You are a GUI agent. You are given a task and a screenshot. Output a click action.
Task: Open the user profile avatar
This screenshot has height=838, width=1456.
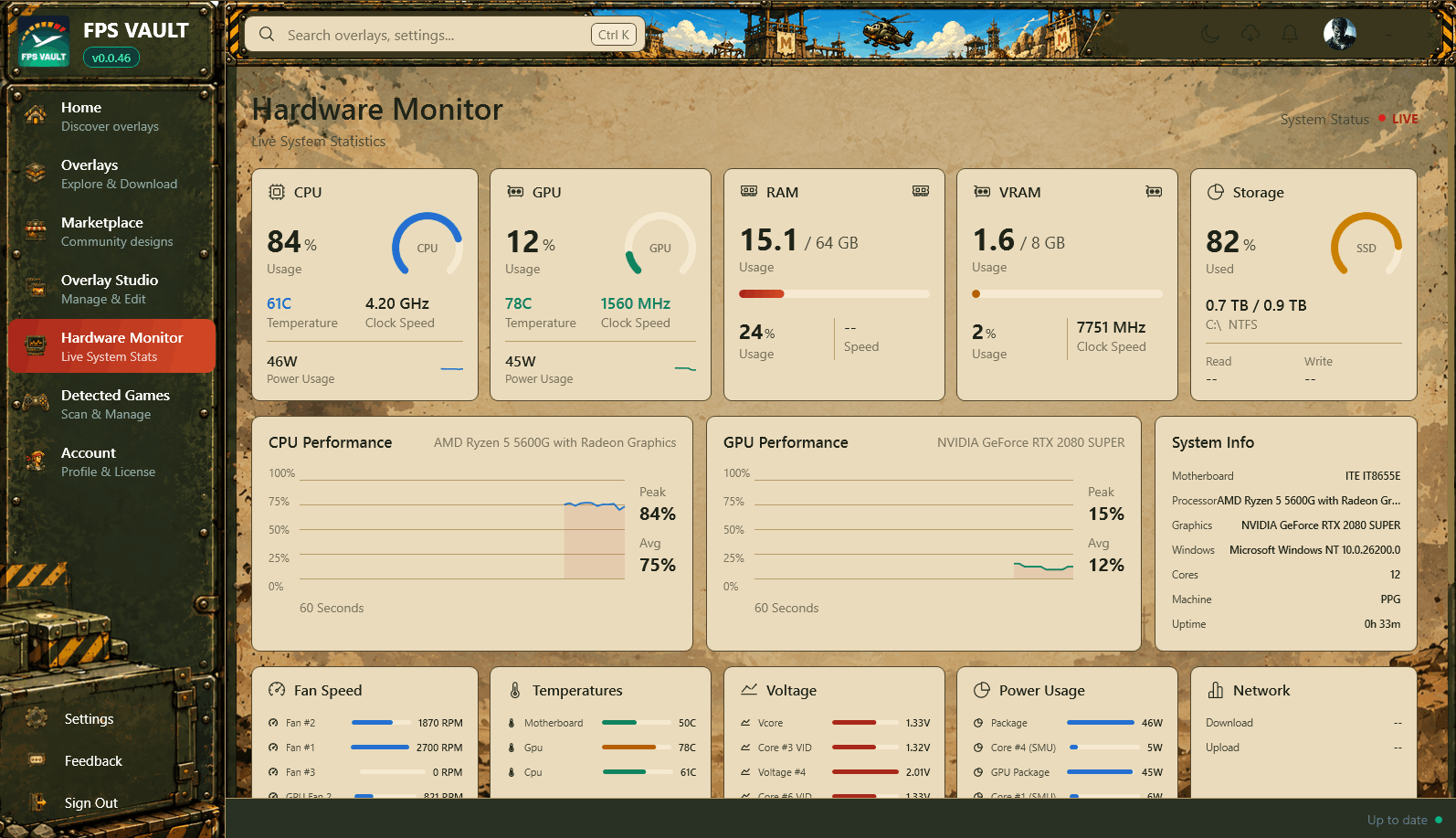pyautogui.click(x=1340, y=34)
